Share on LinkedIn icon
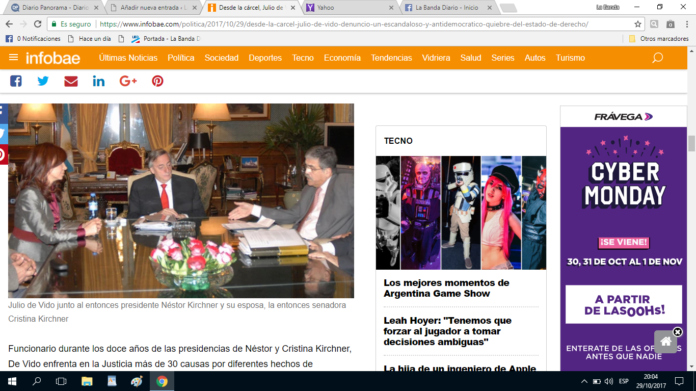Image resolution: width=696 pixels, height=391 pixels. tap(99, 81)
